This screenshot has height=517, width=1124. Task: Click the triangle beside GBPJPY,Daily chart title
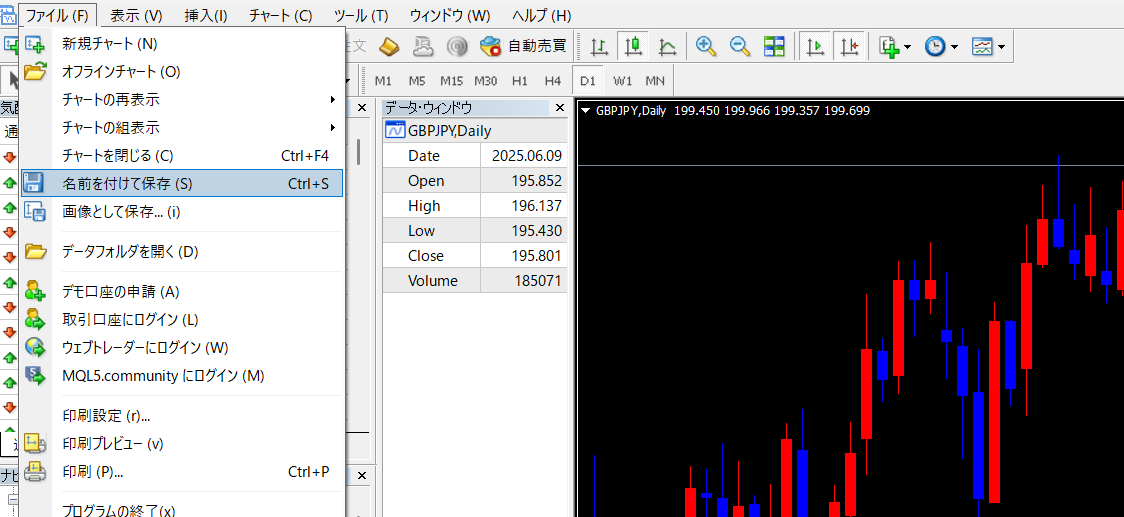(586, 111)
